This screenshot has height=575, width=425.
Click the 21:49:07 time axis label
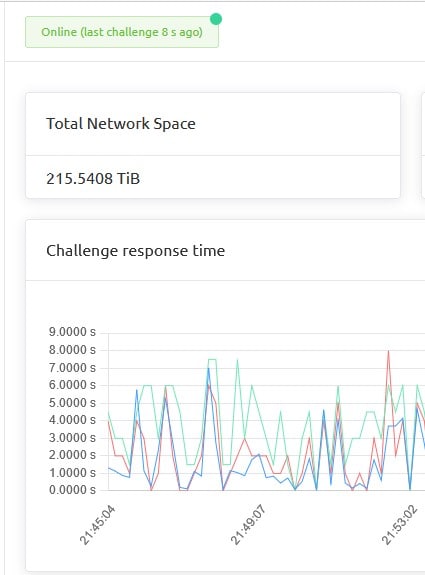(248, 525)
